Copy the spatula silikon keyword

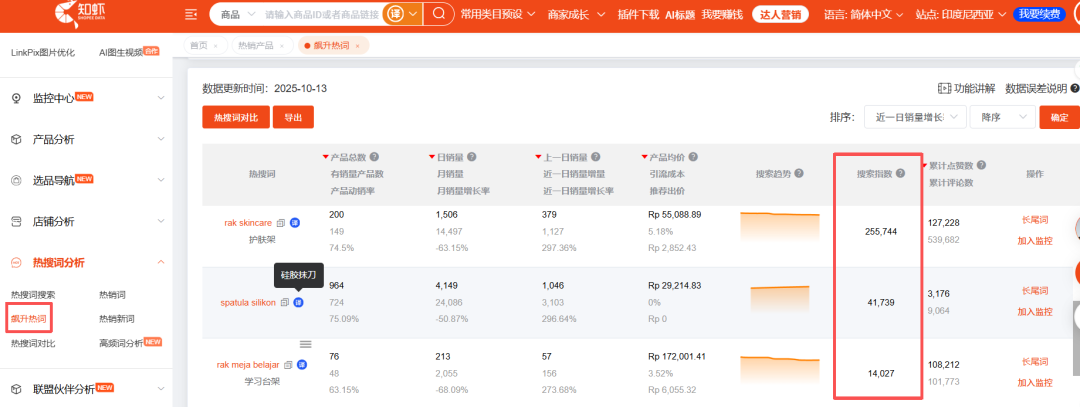coord(284,302)
